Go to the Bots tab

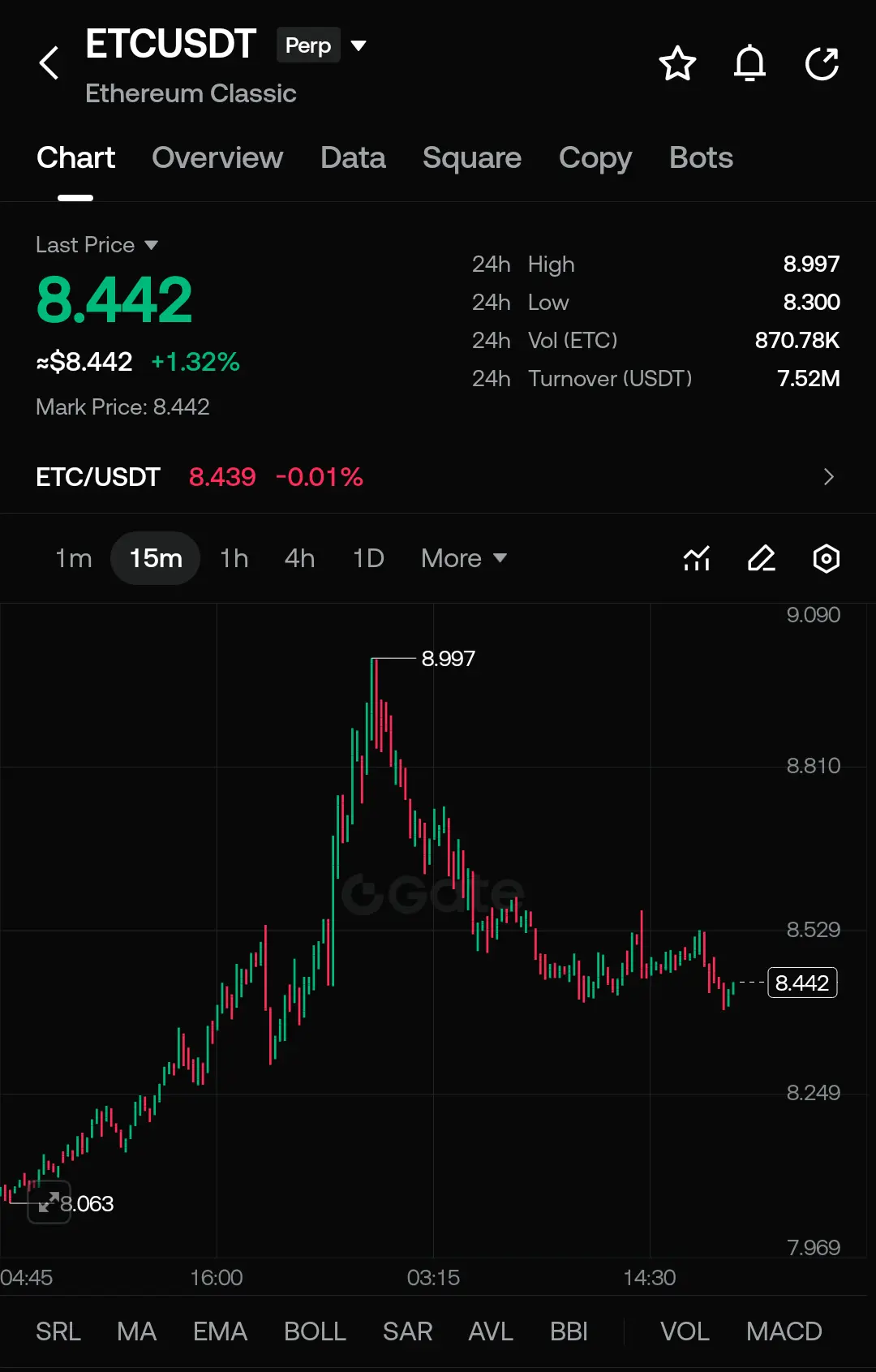[x=701, y=157]
